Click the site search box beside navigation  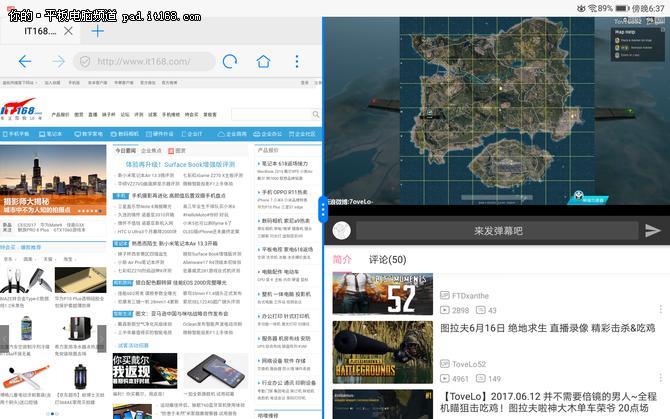pos(276,114)
